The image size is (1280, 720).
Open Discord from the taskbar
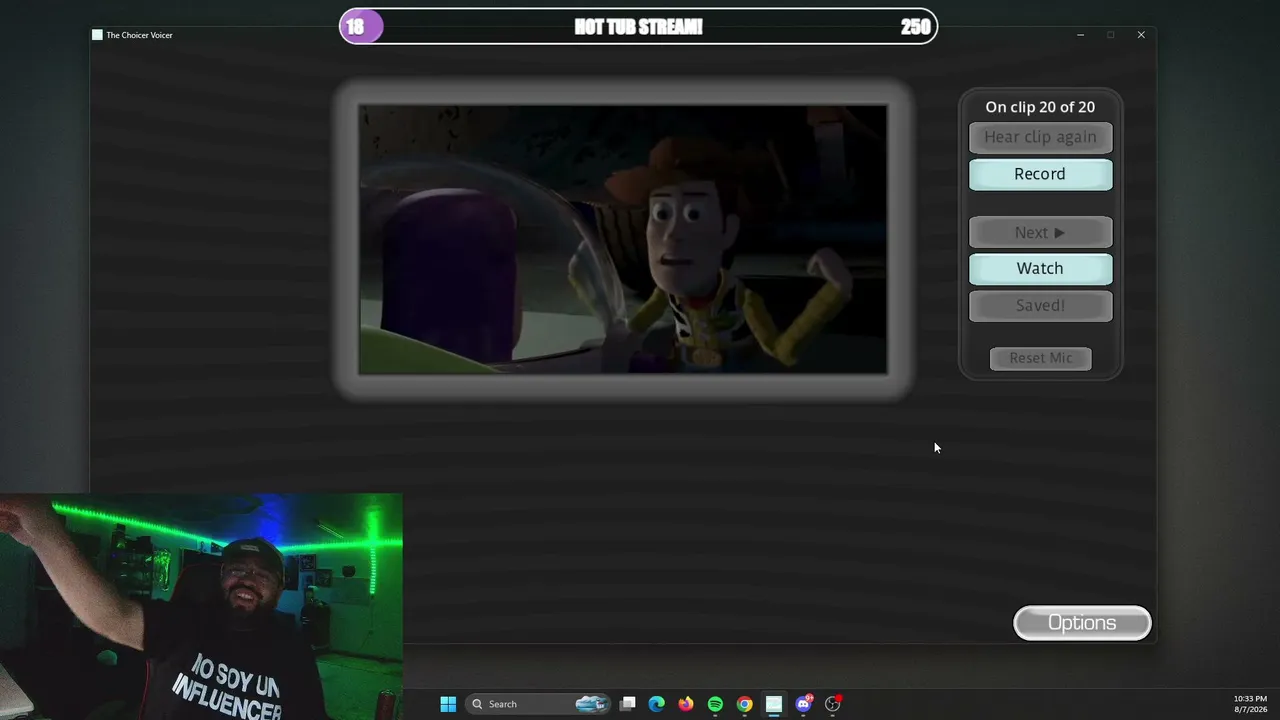803,704
